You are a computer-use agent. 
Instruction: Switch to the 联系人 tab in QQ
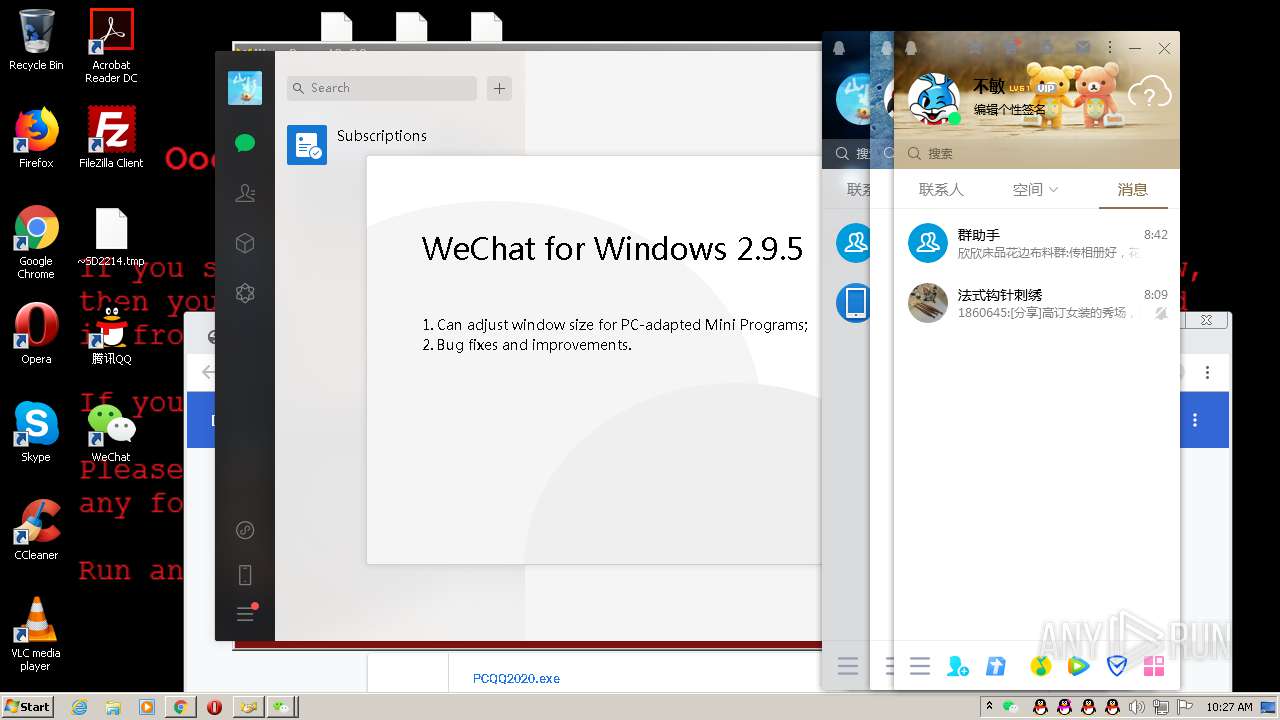coord(941,189)
